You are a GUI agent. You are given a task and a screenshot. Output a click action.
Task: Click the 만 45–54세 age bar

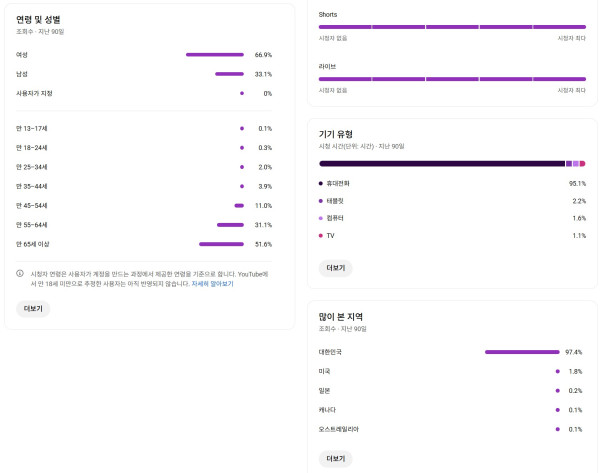[239, 205]
